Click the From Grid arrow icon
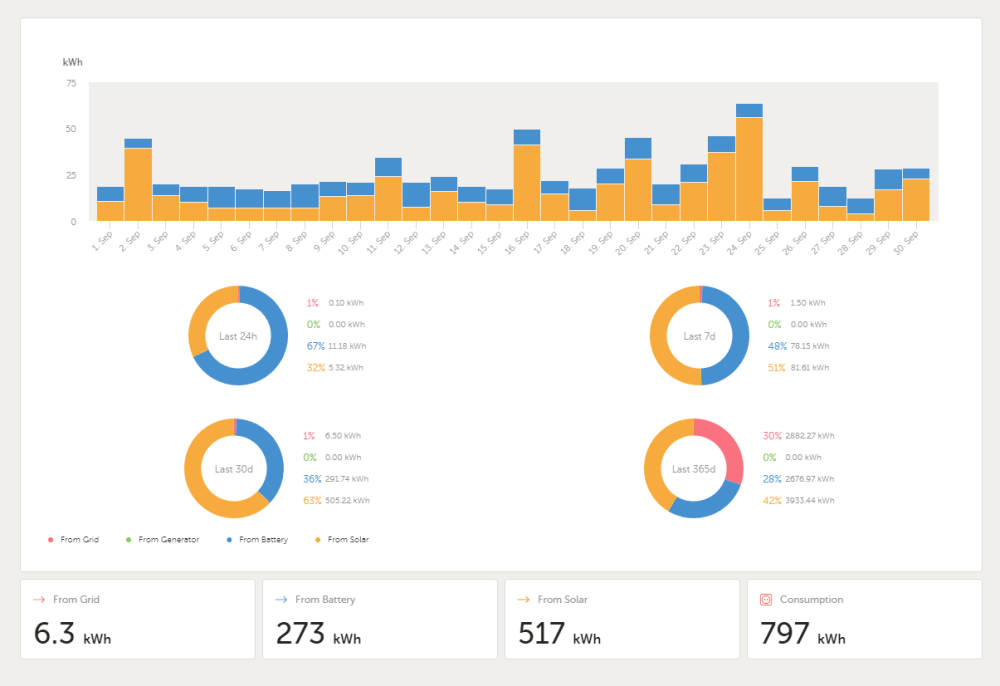The image size is (1000, 686). (x=39, y=599)
